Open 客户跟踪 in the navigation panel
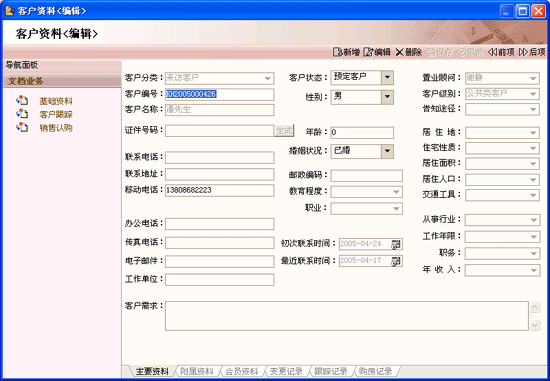Image resolution: width=550 pixels, height=381 pixels. [x=56, y=115]
